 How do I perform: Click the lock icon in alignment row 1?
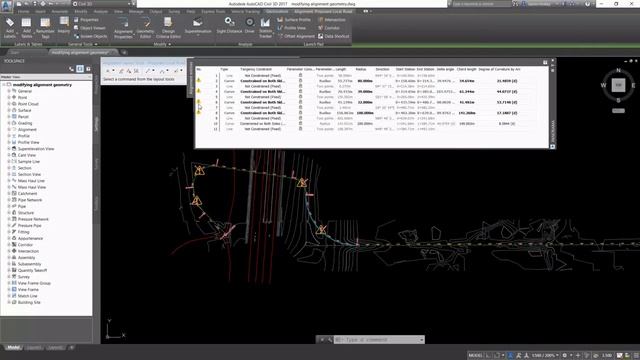click(300, 76)
